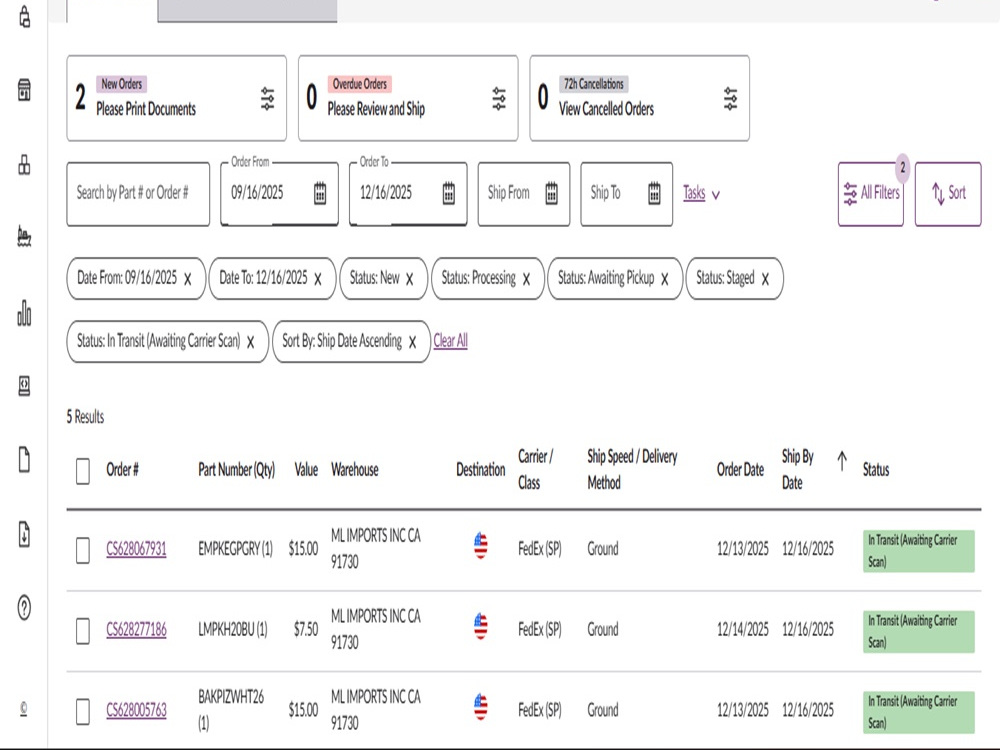
Task: Open order link CS628067931
Action: (136, 548)
